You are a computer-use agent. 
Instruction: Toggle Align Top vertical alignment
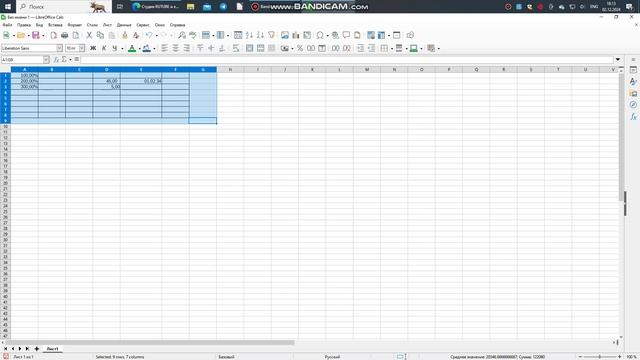coord(200,48)
